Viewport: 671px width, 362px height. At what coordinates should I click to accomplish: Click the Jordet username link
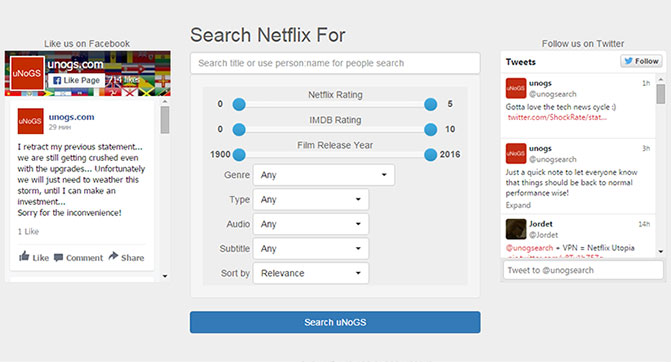pos(540,224)
